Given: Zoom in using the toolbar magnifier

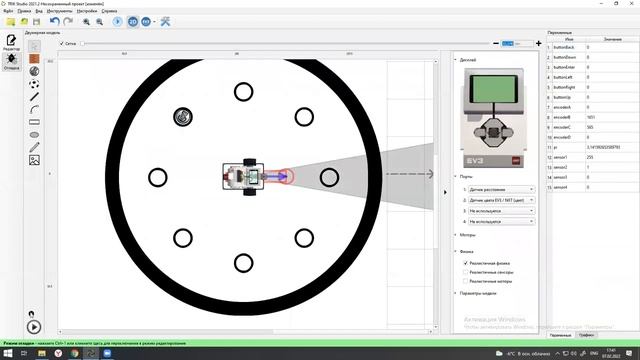Looking at the screenshot, I should [x=87, y=22].
